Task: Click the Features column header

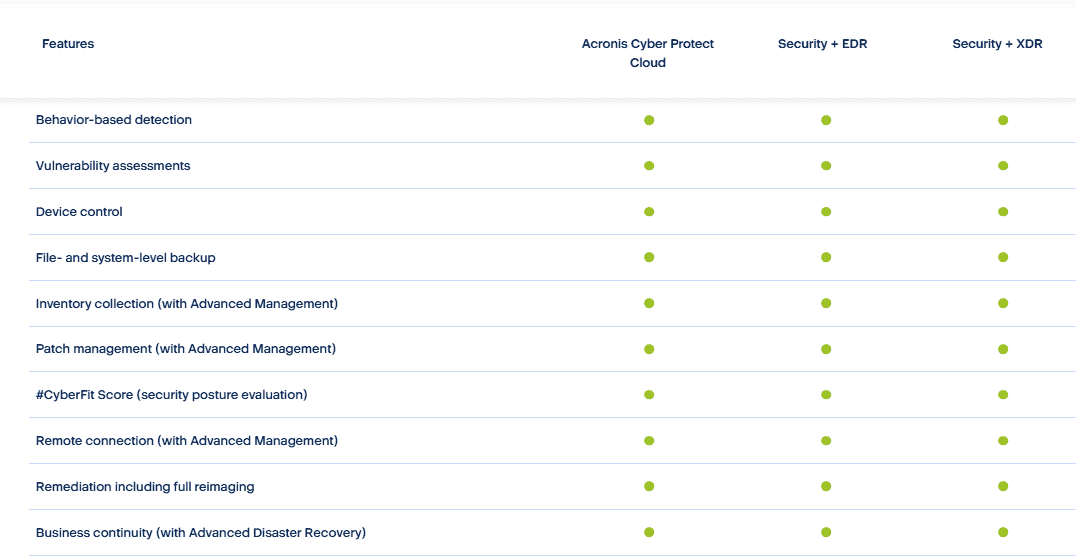Action: pos(68,44)
